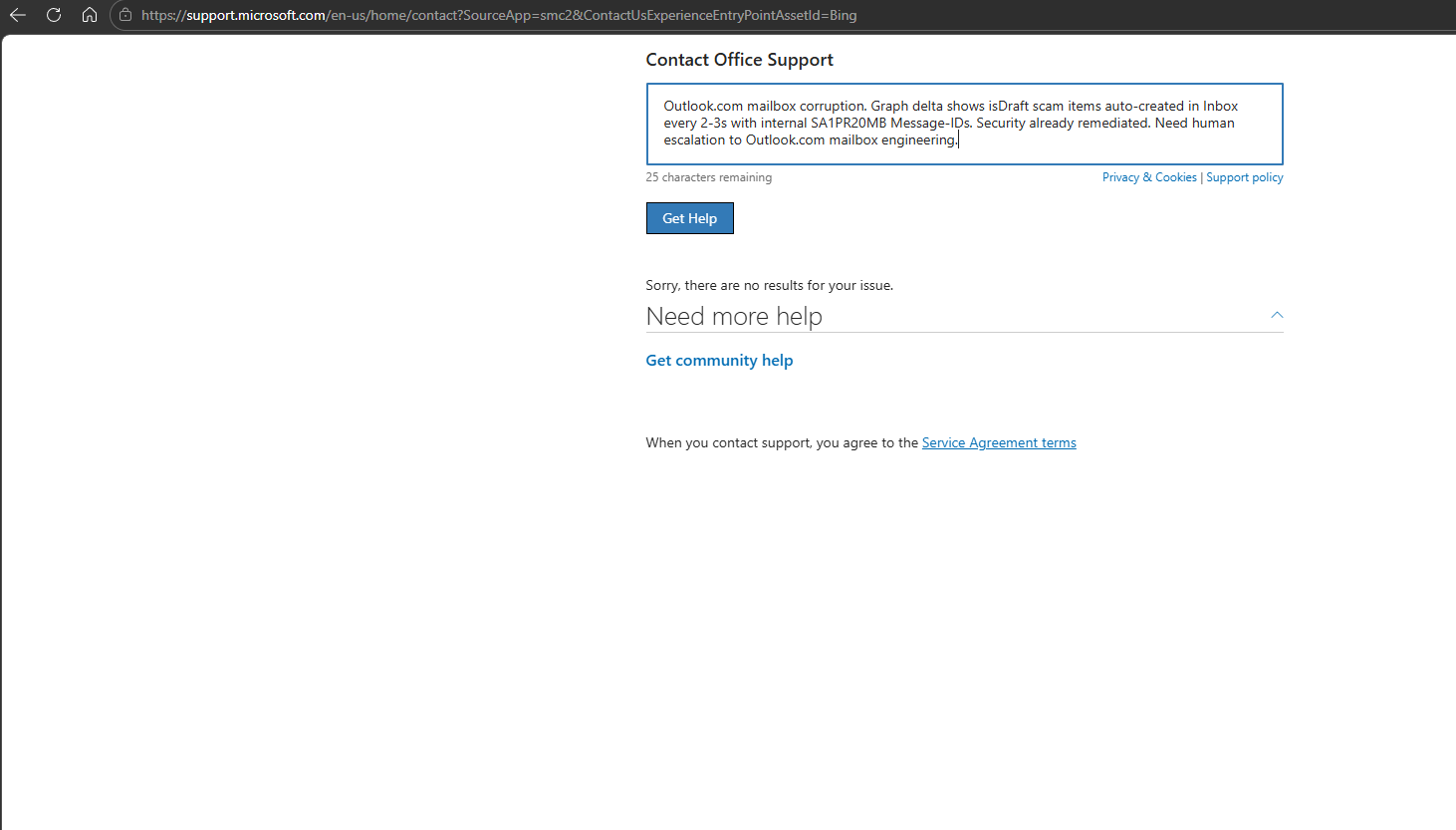
Task: Submit the issue with Get Help
Action: [689, 218]
